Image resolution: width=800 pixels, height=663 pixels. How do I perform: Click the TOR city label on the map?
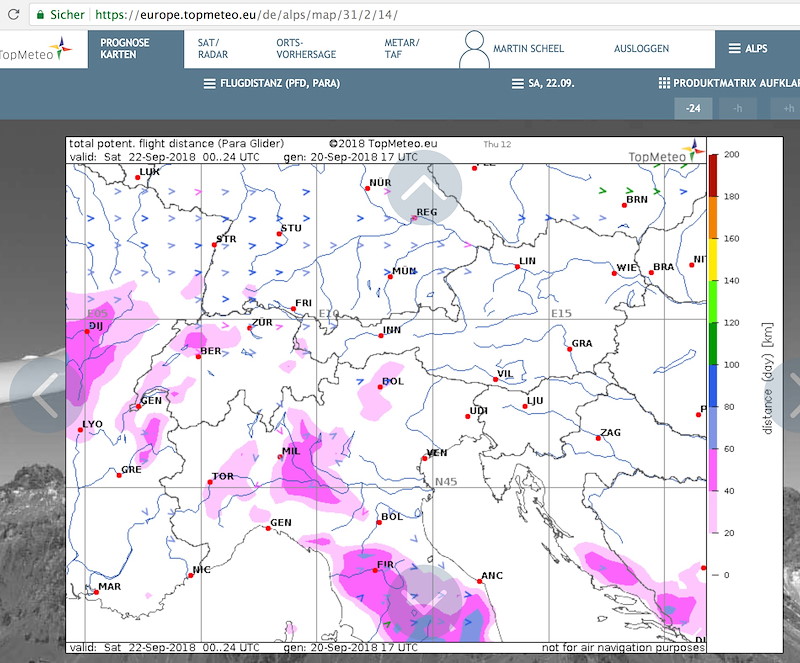tap(223, 476)
